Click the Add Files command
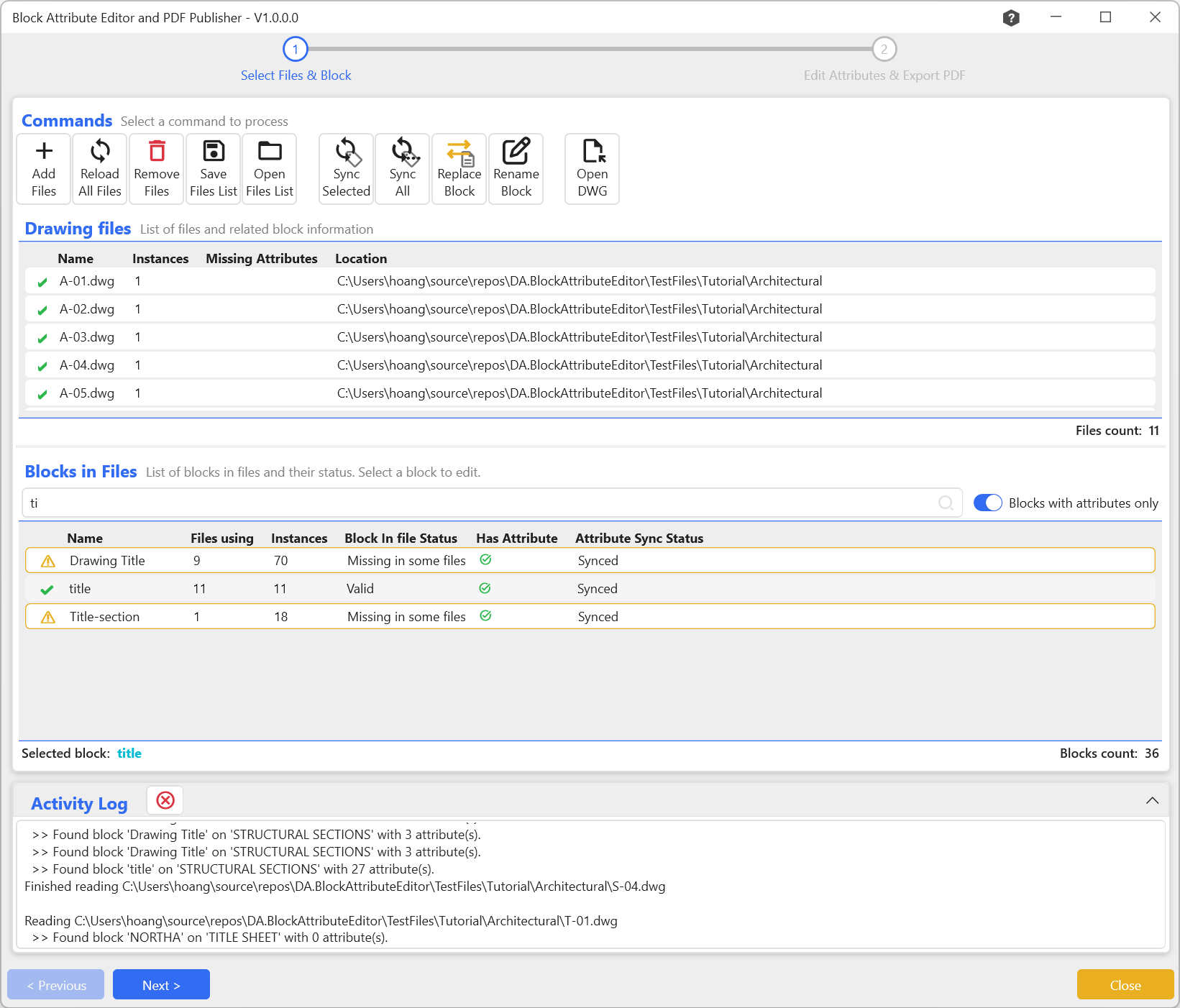The image size is (1180, 1008). pos(44,169)
